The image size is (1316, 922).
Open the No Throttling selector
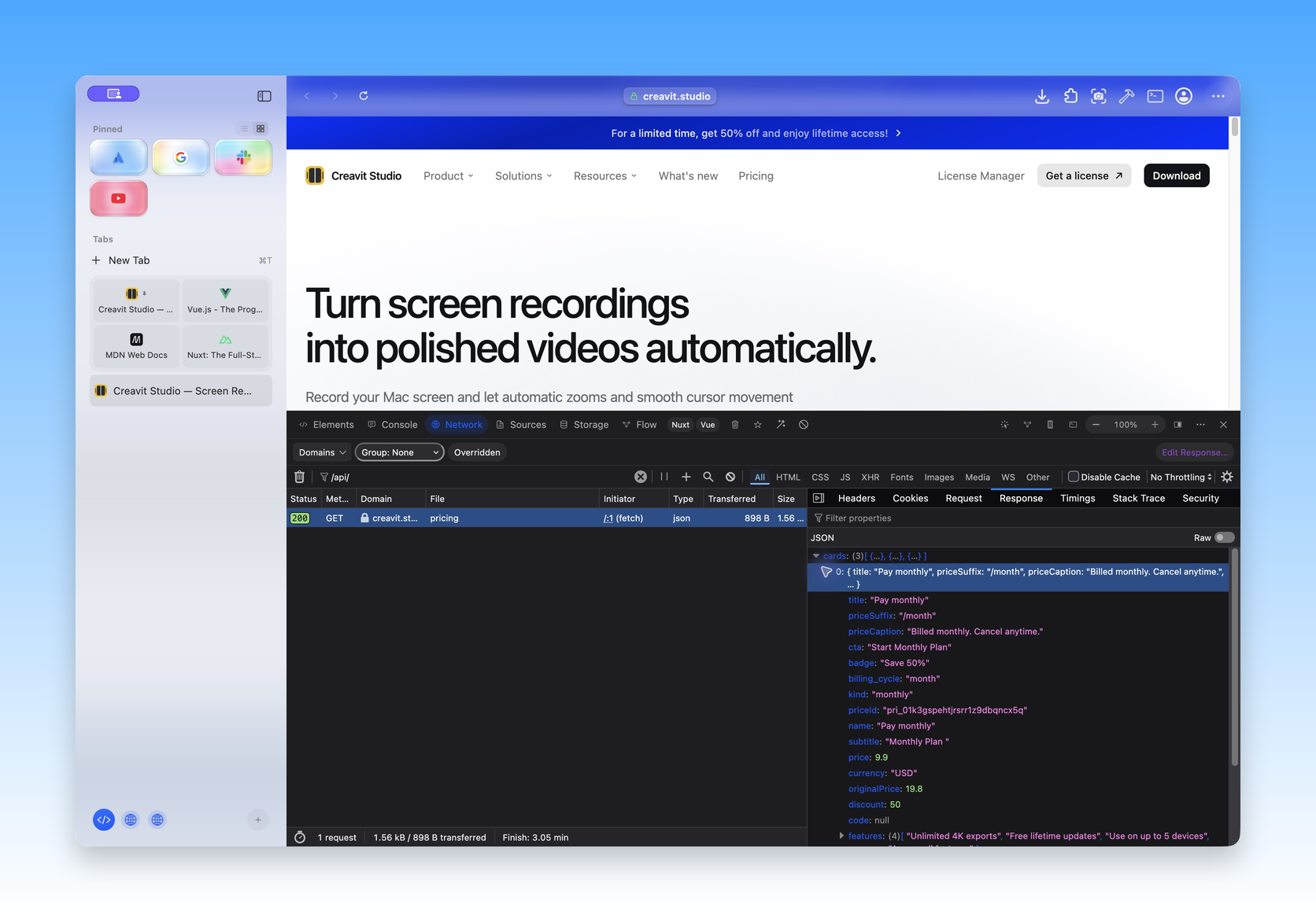tap(1181, 477)
